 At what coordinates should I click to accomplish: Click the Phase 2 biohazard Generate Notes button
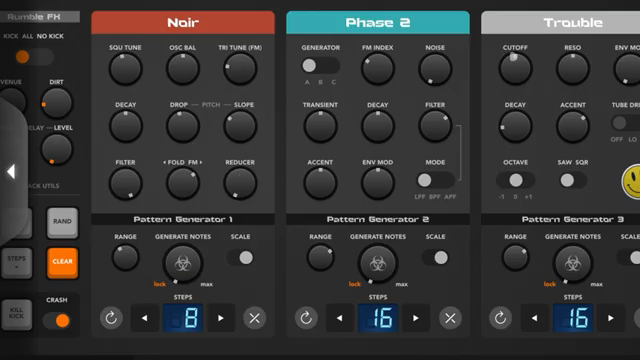[x=378, y=264]
